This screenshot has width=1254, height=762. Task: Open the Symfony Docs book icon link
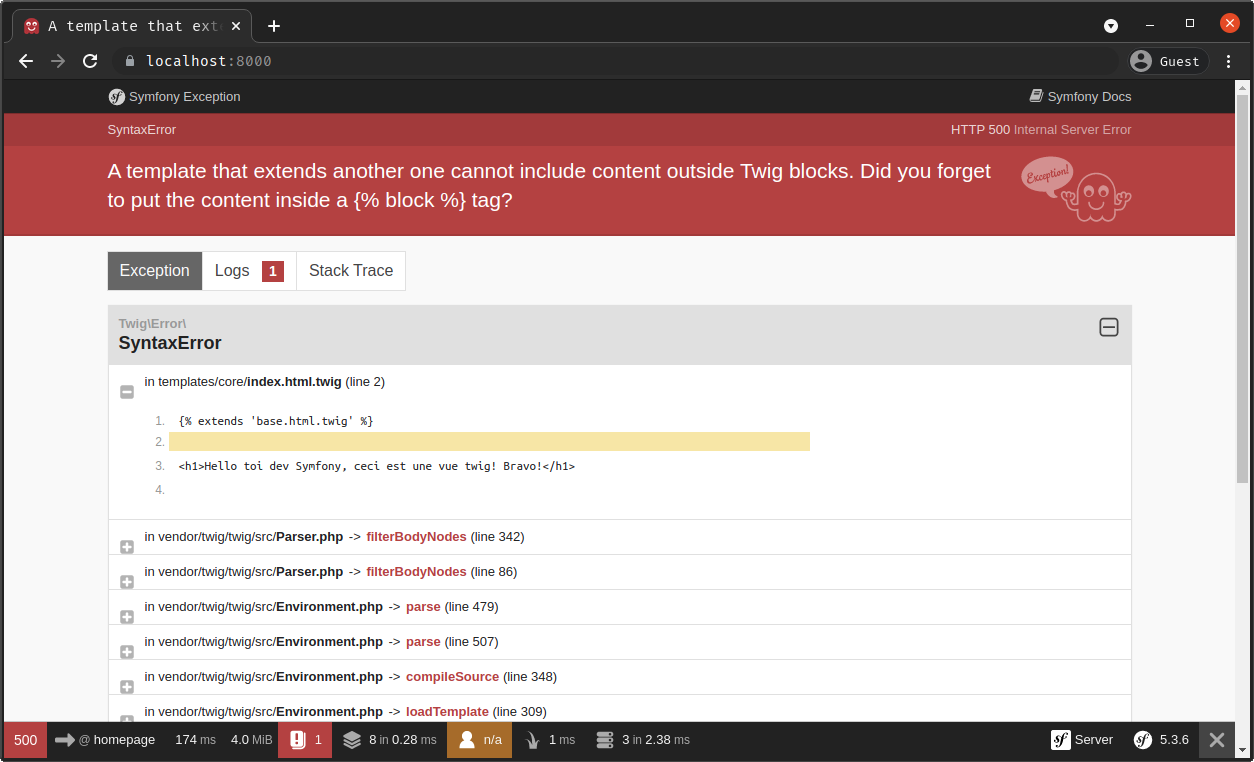tap(1036, 97)
